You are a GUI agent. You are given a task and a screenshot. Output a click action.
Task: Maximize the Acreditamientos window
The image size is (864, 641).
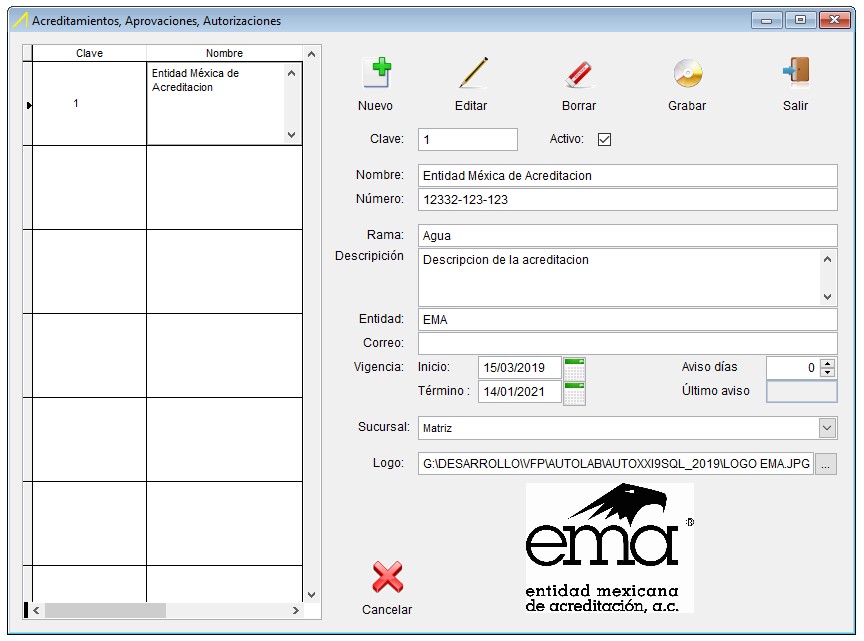(801, 20)
